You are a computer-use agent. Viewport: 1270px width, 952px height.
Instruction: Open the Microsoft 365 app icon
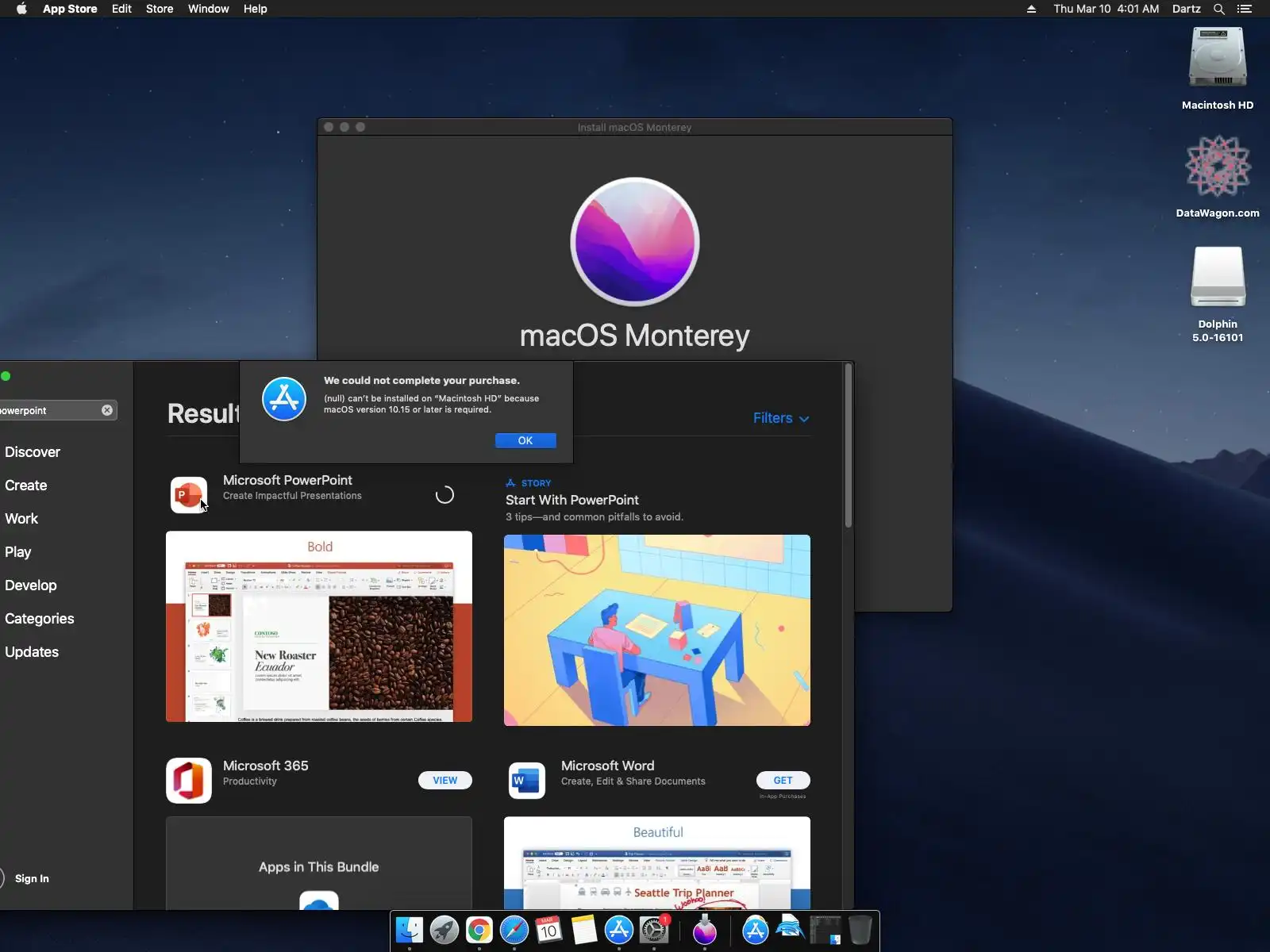click(x=189, y=781)
